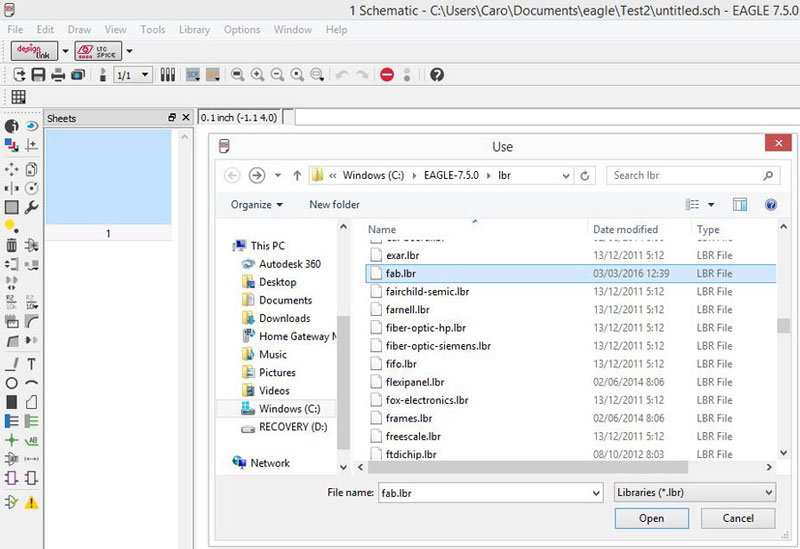Click the Search lbr field
This screenshot has height=549, width=800.
pos(693,176)
